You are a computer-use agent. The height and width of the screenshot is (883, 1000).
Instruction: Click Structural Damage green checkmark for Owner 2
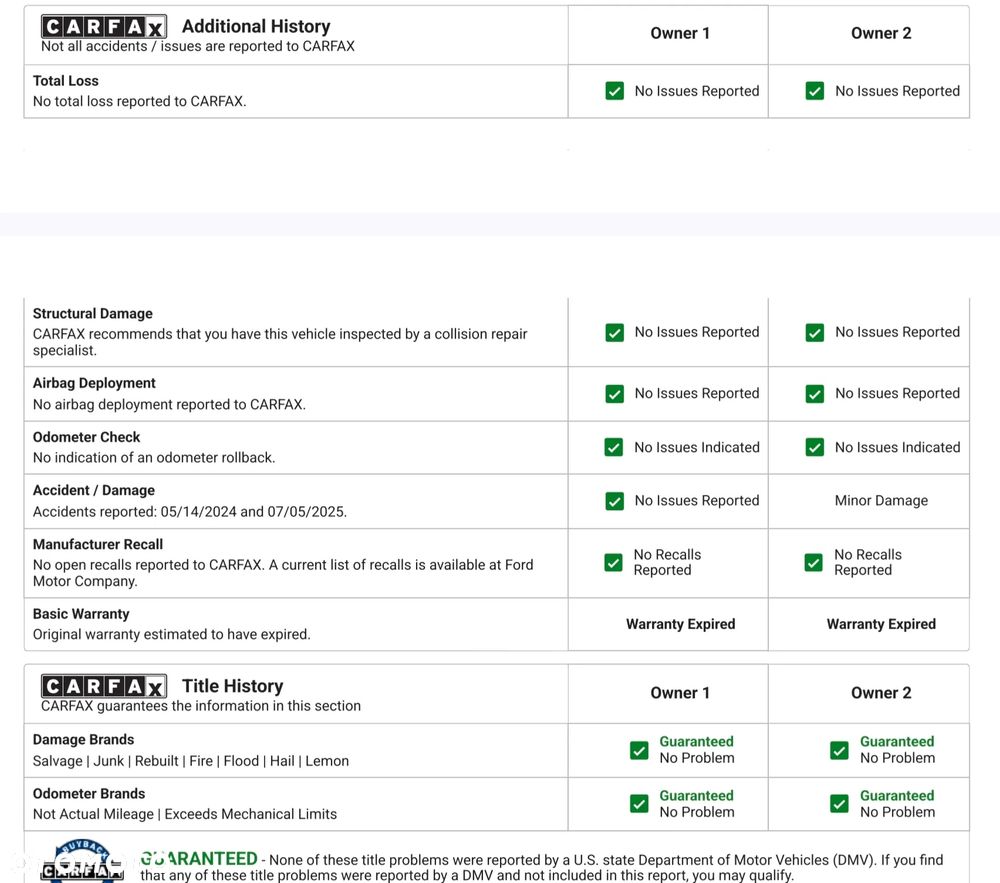[815, 333]
